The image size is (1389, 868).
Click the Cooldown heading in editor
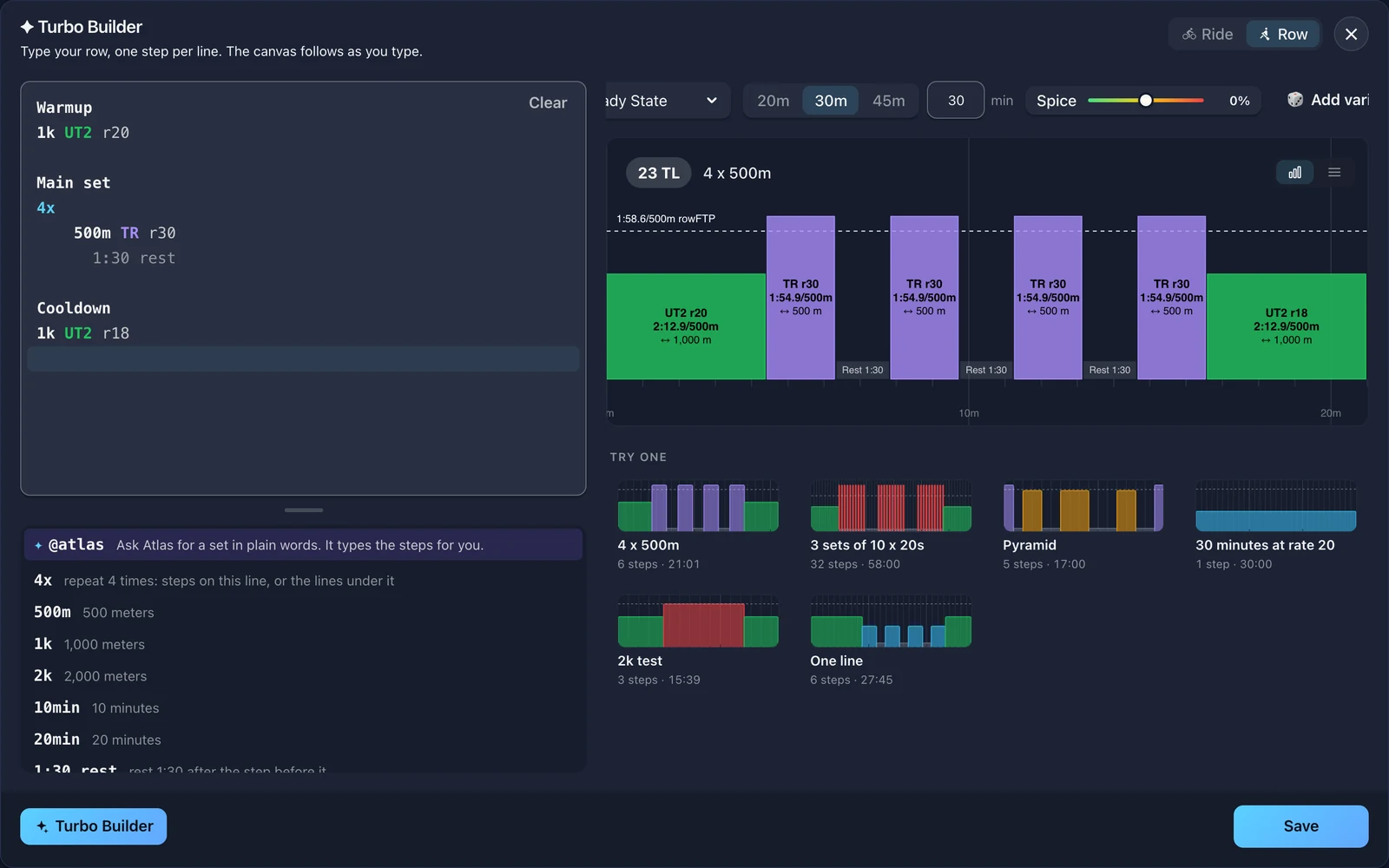click(74, 308)
